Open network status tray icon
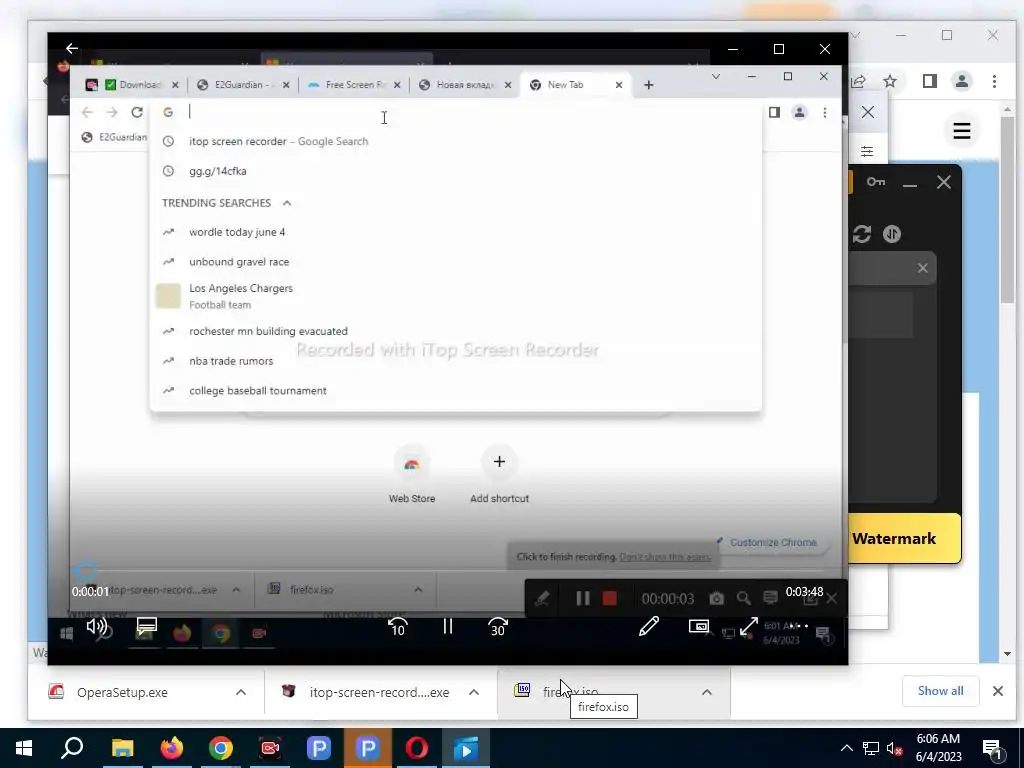1024x768 pixels. click(871, 748)
